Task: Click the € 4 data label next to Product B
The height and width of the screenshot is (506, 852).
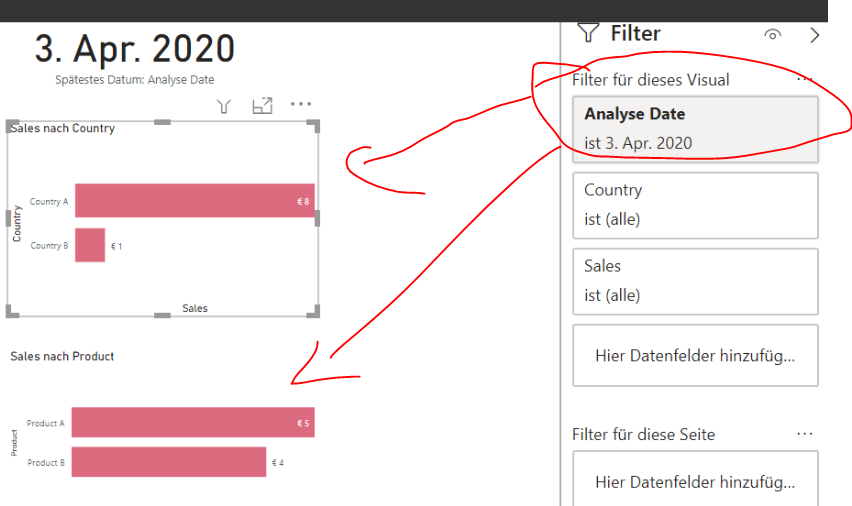Action: coord(278,463)
